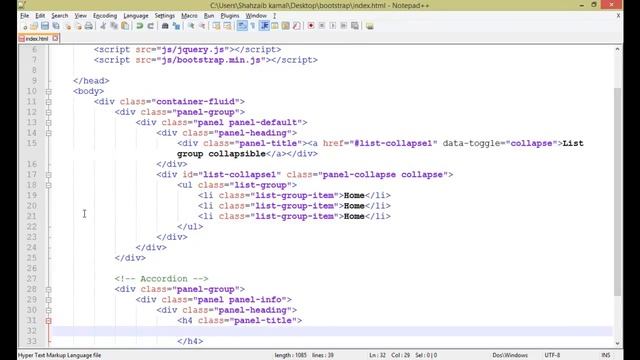The width and height of the screenshot is (640, 360).
Task: Open the Macro menu
Action: pos(189,16)
